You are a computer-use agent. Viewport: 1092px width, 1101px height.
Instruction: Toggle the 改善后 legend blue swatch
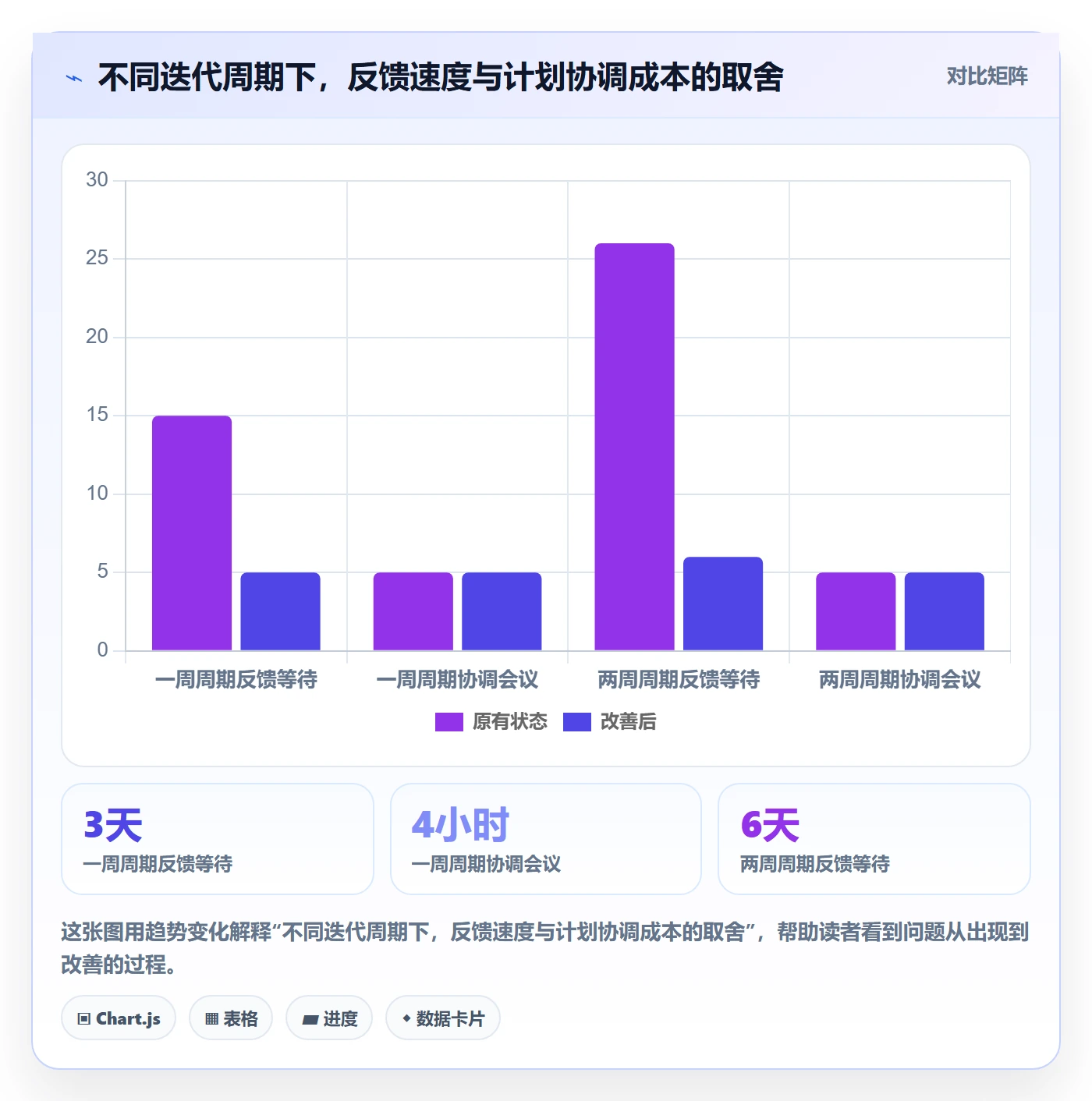(x=577, y=722)
